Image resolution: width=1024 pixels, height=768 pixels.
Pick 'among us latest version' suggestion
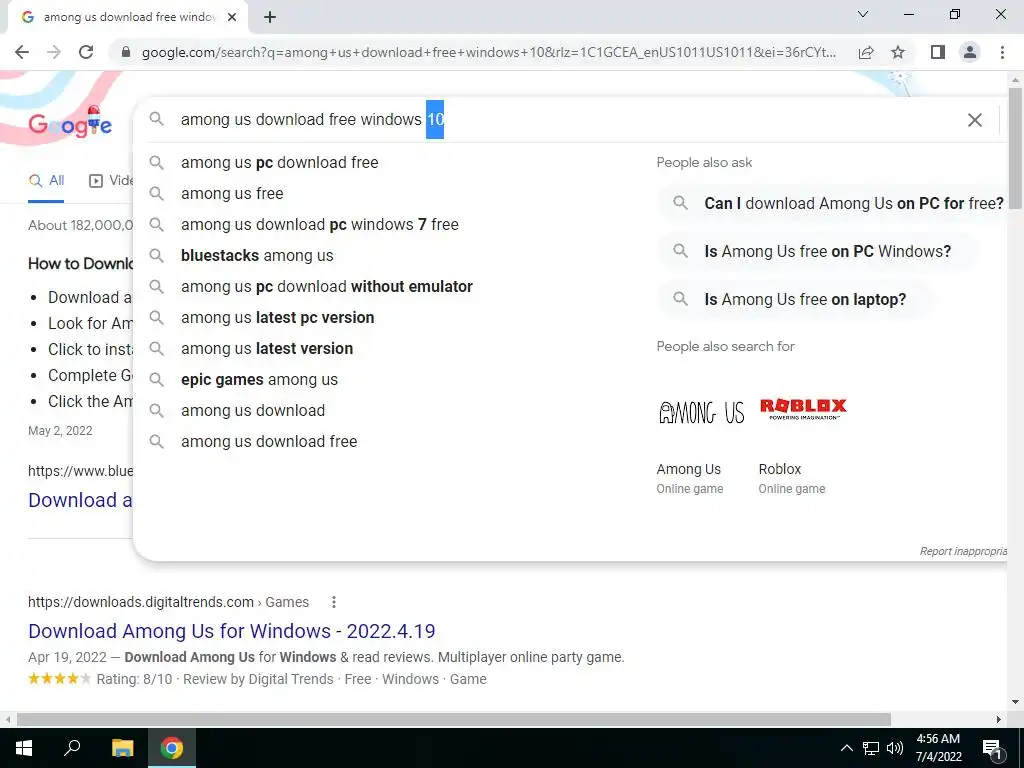pyautogui.click(x=266, y=349)
